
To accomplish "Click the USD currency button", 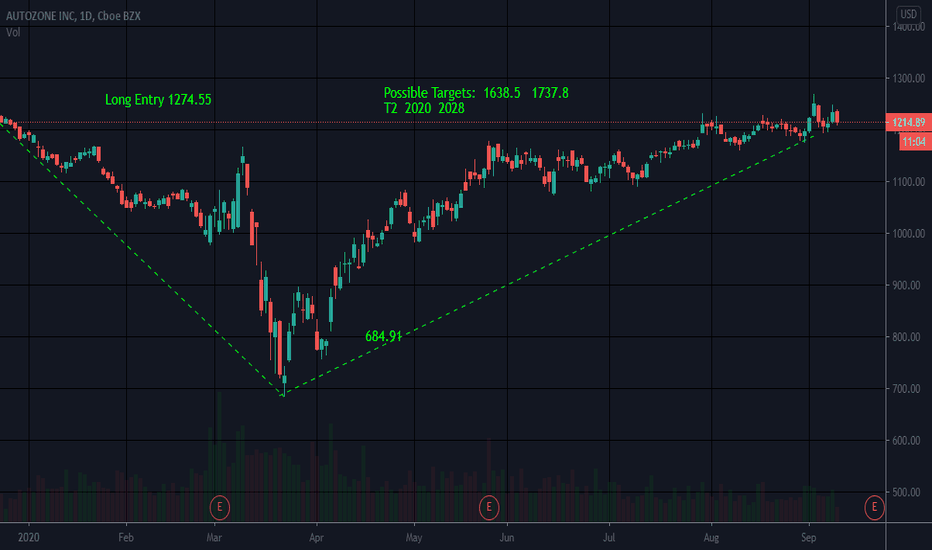I will pyautogui.click(x=908, y=14).
